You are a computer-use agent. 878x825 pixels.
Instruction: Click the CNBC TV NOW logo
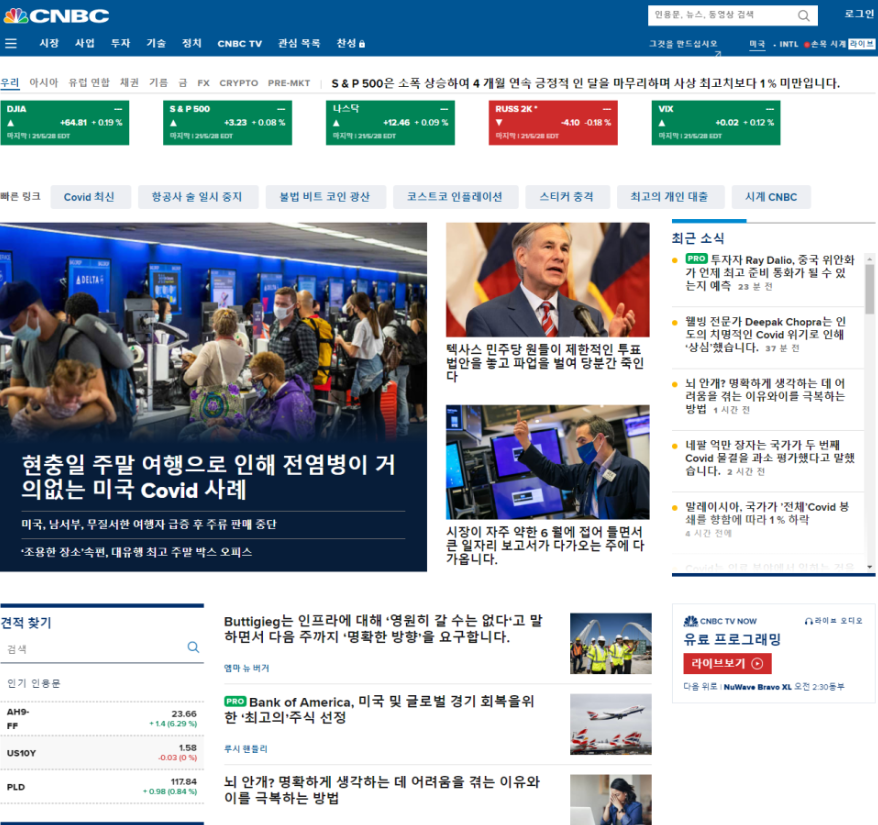coord(720,621)
